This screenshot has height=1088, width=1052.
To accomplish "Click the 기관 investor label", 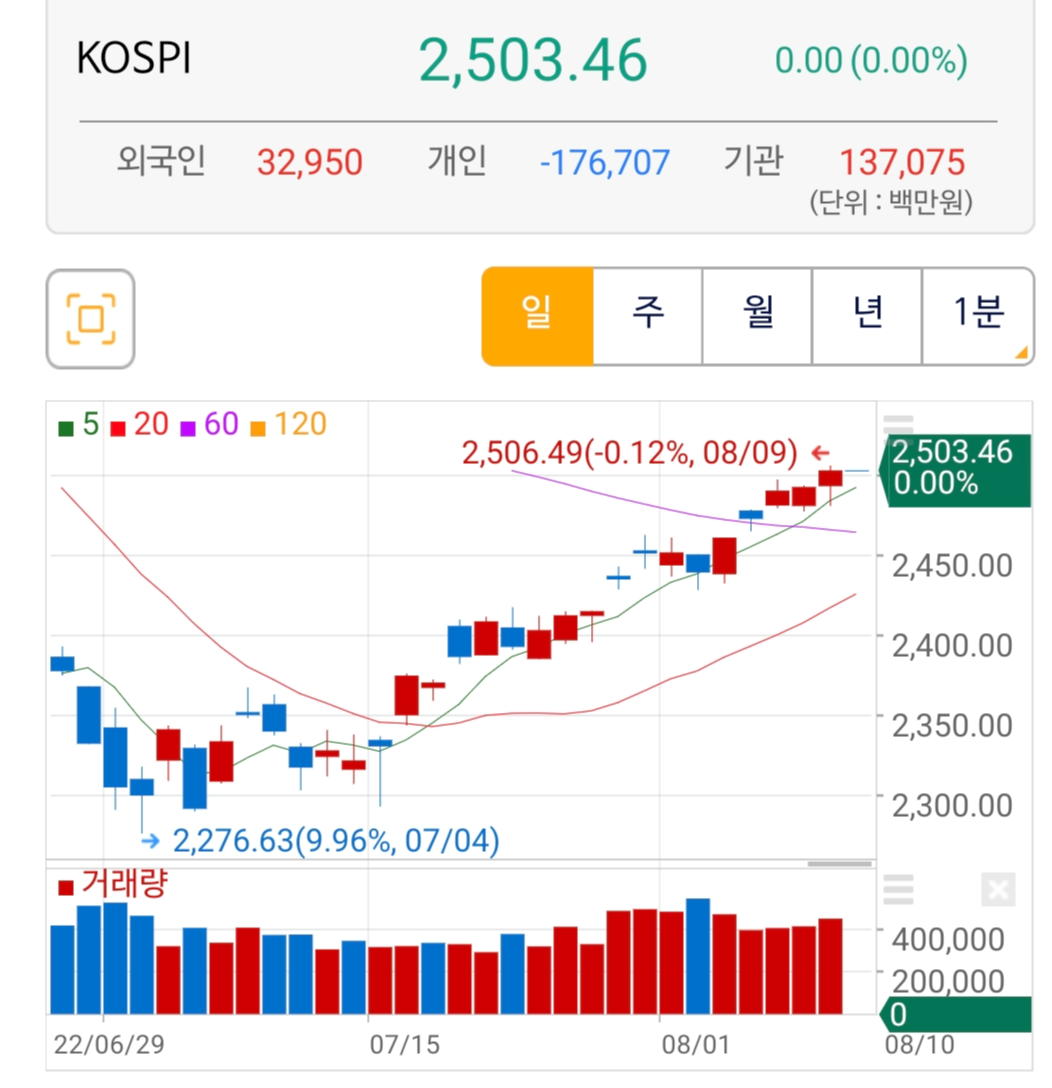I will click(x=754, y=161).
